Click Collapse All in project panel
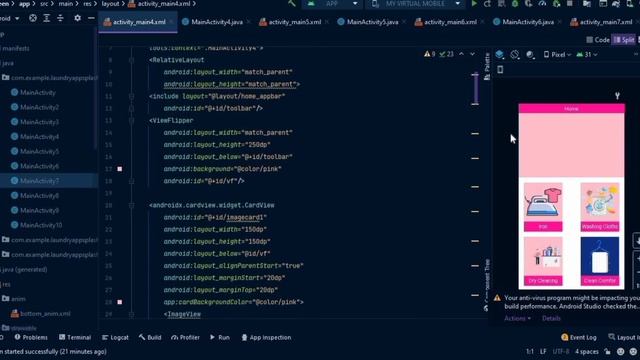 pos(60,18)
